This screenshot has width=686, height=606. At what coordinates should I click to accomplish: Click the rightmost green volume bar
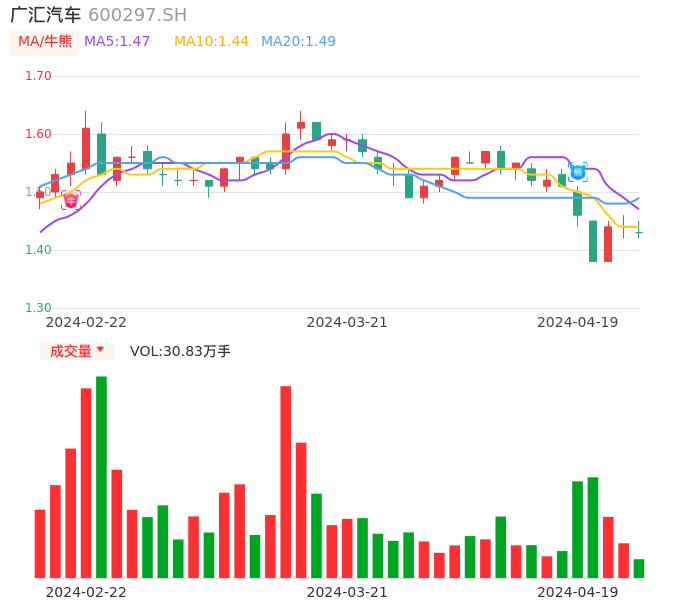[639, 568]
